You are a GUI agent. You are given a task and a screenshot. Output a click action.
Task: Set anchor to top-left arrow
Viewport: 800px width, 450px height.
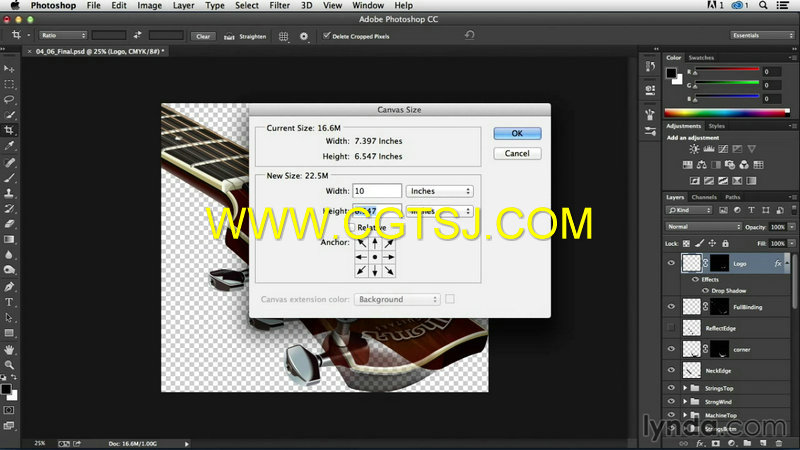tap(362, 243)
